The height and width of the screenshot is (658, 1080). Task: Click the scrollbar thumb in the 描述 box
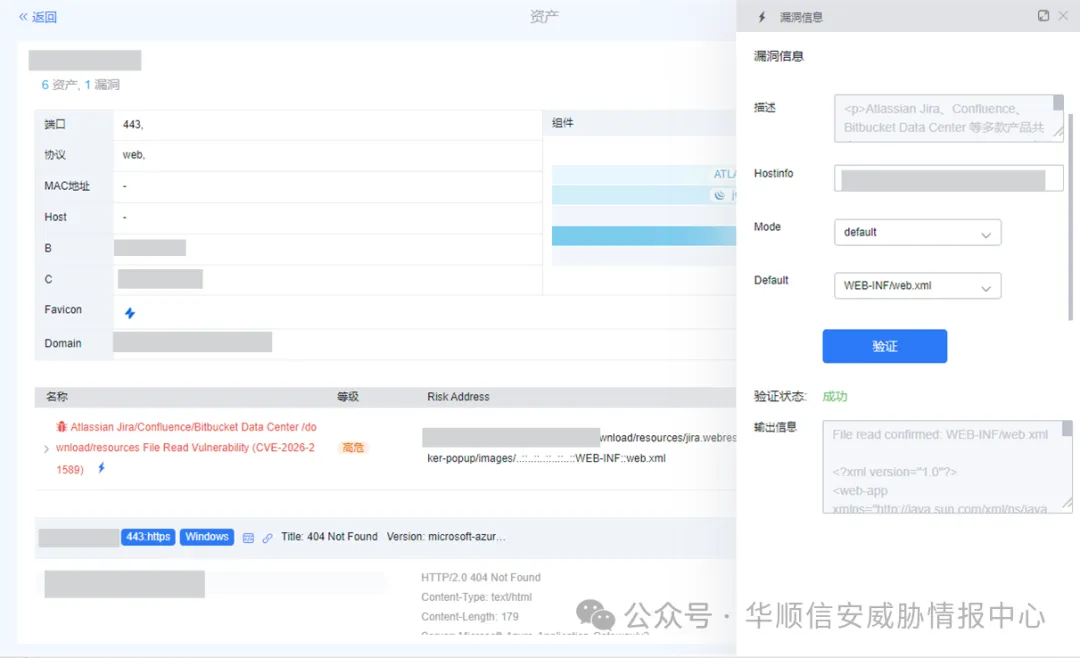pyautogui.click(x=1059, y=103)
